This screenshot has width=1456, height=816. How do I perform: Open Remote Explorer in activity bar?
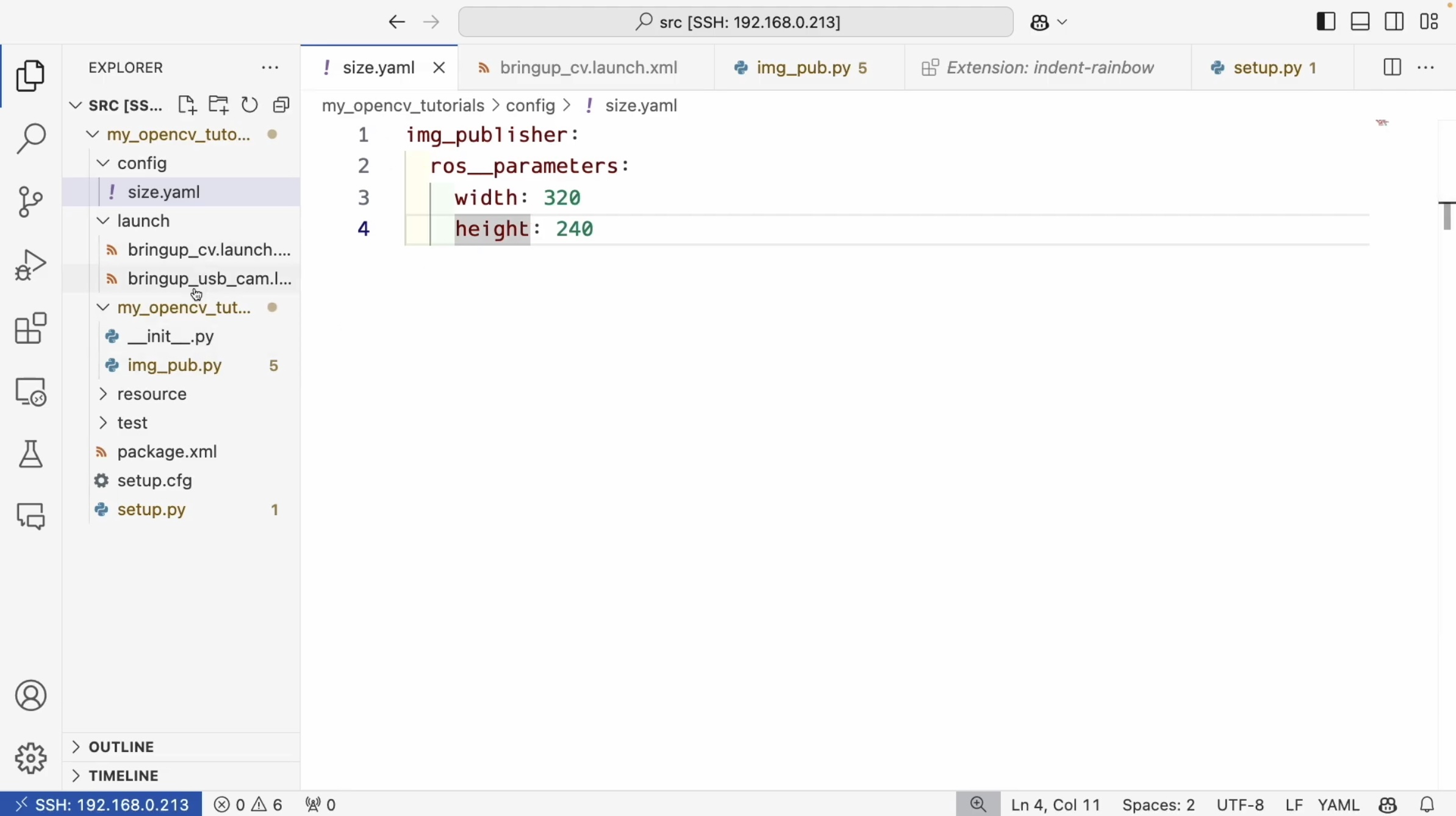tap(30, 391)
